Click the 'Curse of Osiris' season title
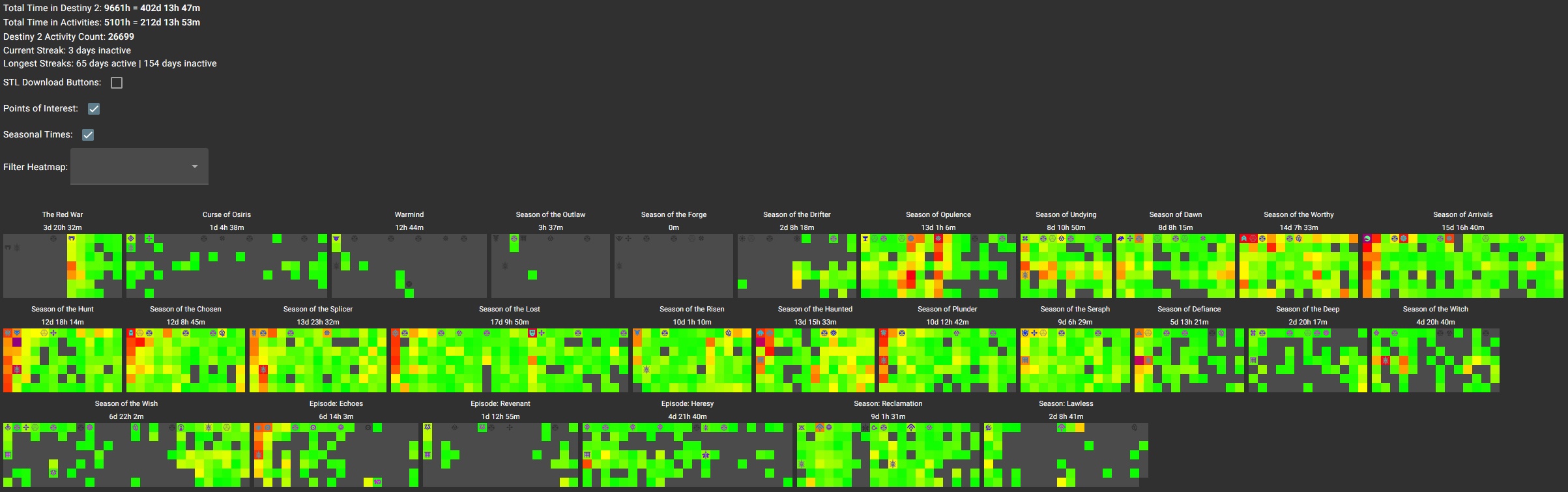The height and width of the screenshot is (492, 1568). pyautogui.click(x=227, y=214)
